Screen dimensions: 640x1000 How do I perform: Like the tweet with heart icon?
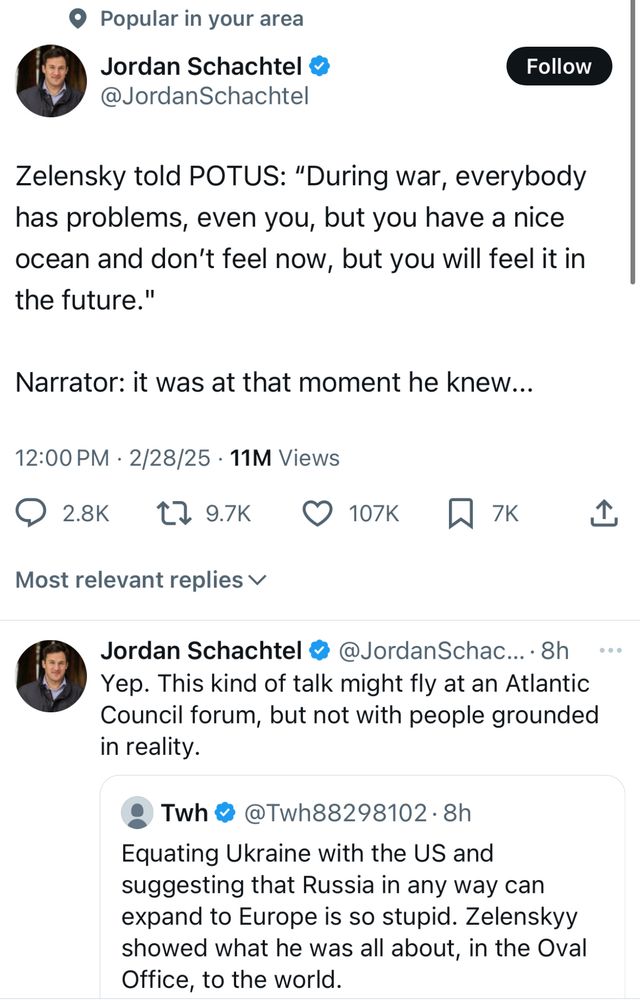coord(317,514)
